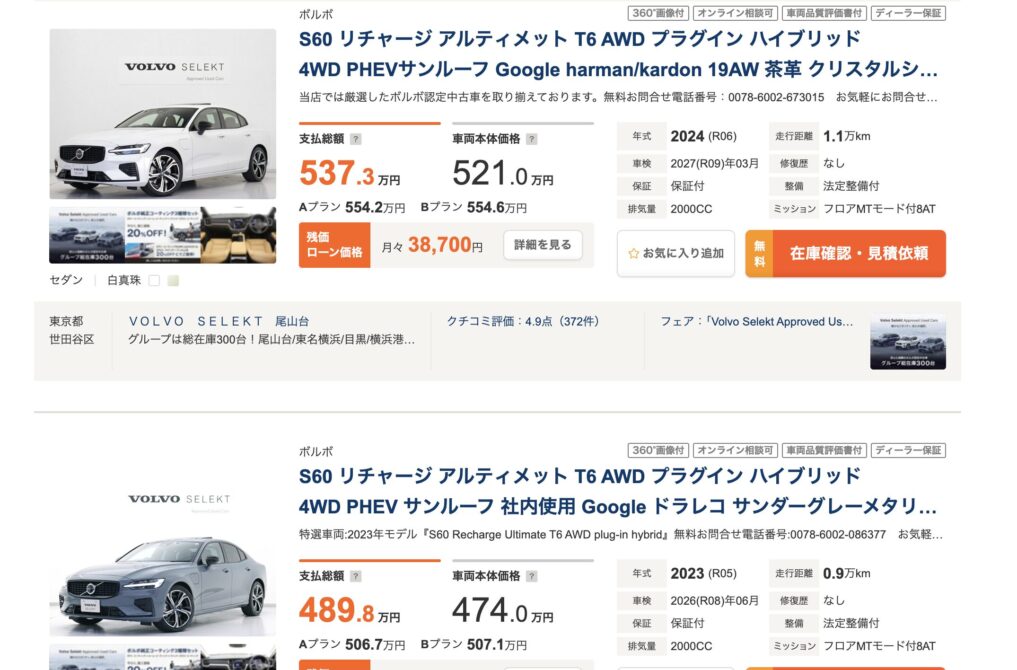Open the VOLVO SELEKT 尾山台 dealer link
The height and width of the screenshot is (670, 1017).
(x=219, y=321)
